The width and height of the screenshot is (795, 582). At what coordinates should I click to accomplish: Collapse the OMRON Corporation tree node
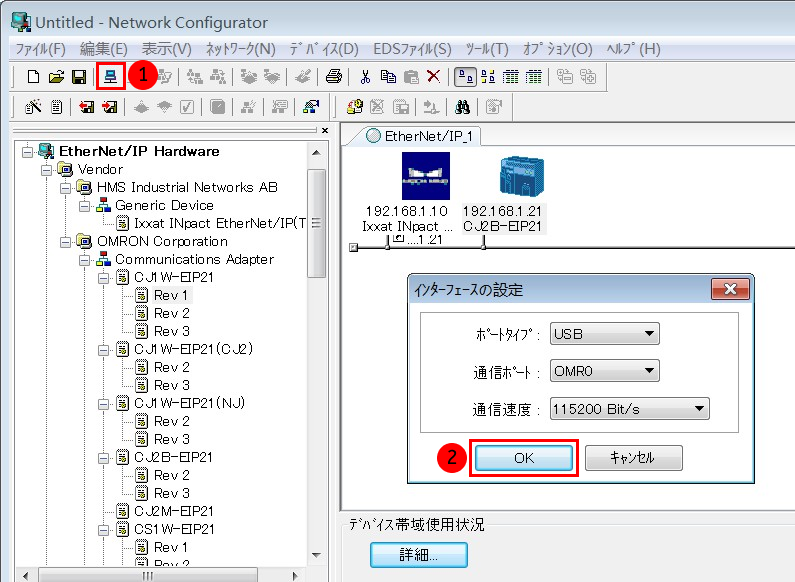pos(65,241)
